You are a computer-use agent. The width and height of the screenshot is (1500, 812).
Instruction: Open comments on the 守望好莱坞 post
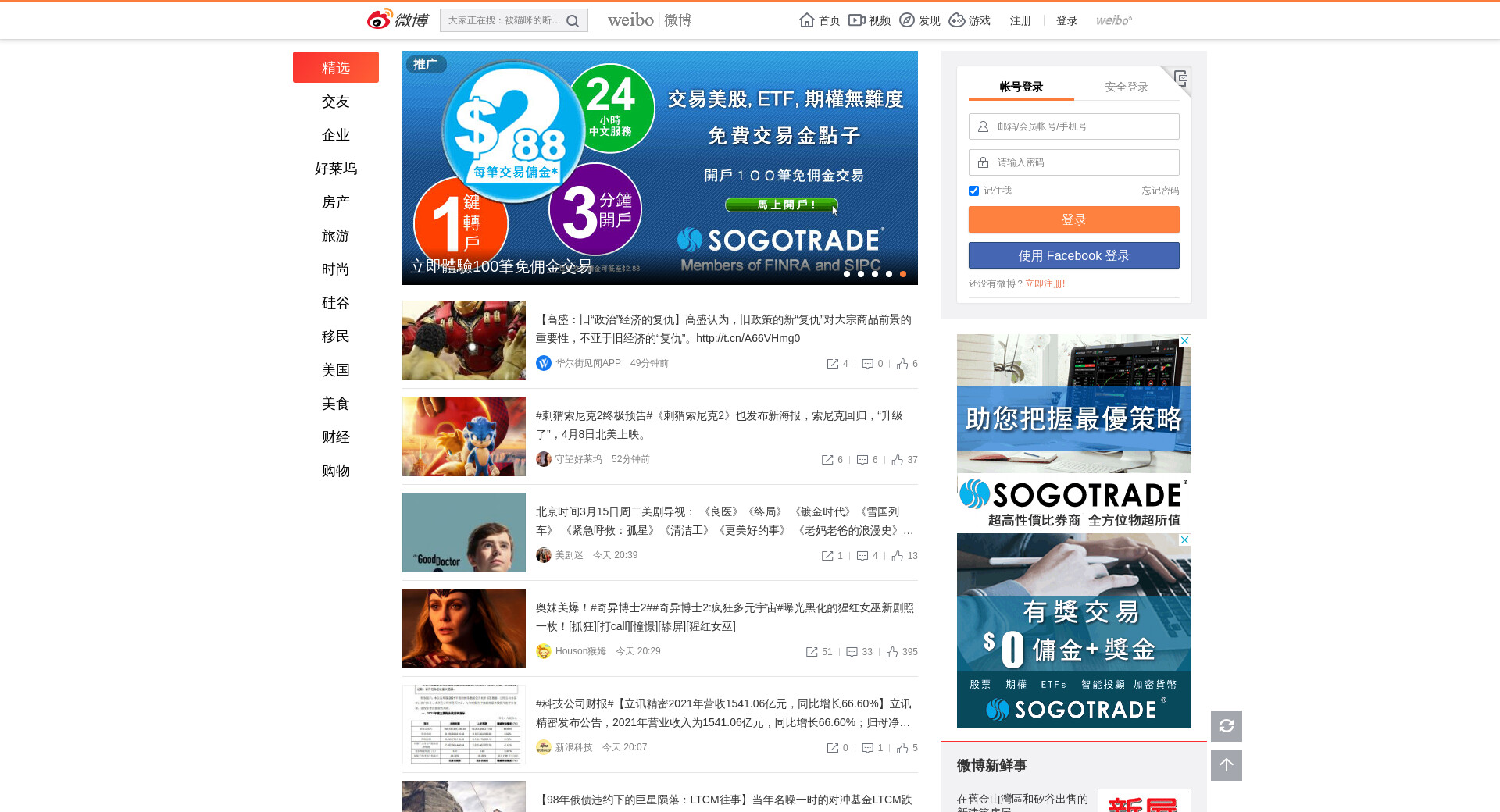[862, 460]
